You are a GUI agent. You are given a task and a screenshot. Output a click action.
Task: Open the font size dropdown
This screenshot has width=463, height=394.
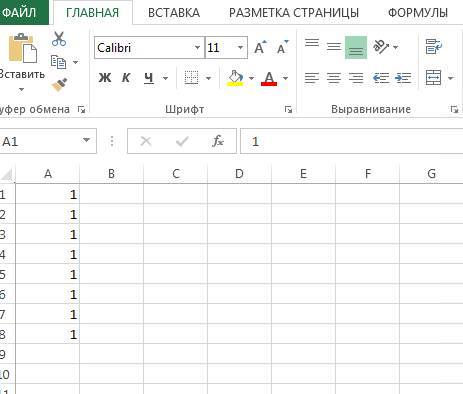click(240, 48)
